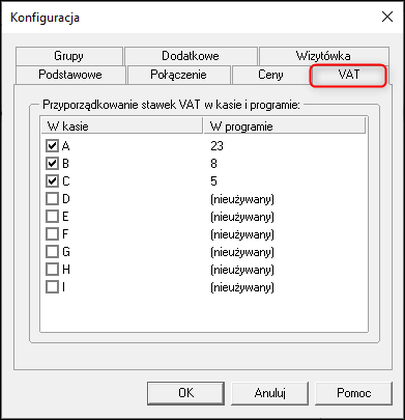Click the 'W kasie' column header

(x=122, y=126)
